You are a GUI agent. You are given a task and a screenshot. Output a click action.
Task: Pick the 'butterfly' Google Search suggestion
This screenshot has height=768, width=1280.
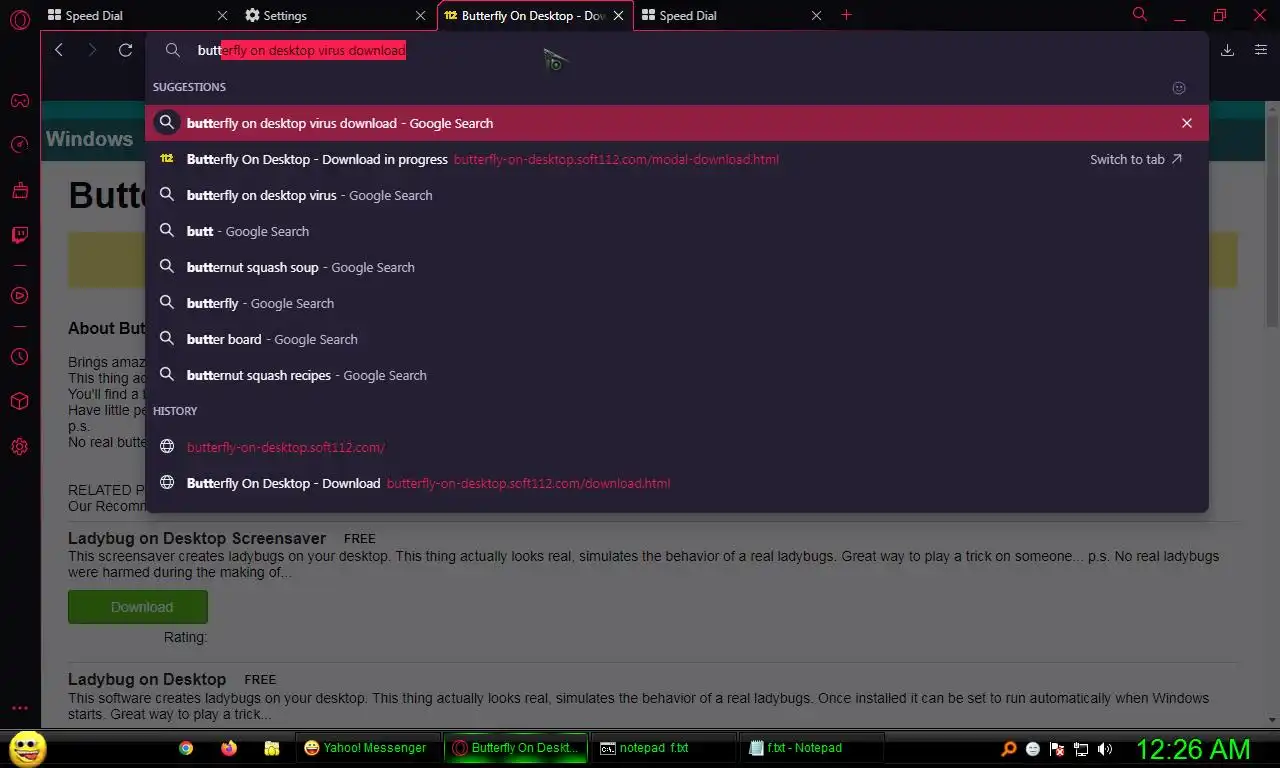[x=677, y=303]
